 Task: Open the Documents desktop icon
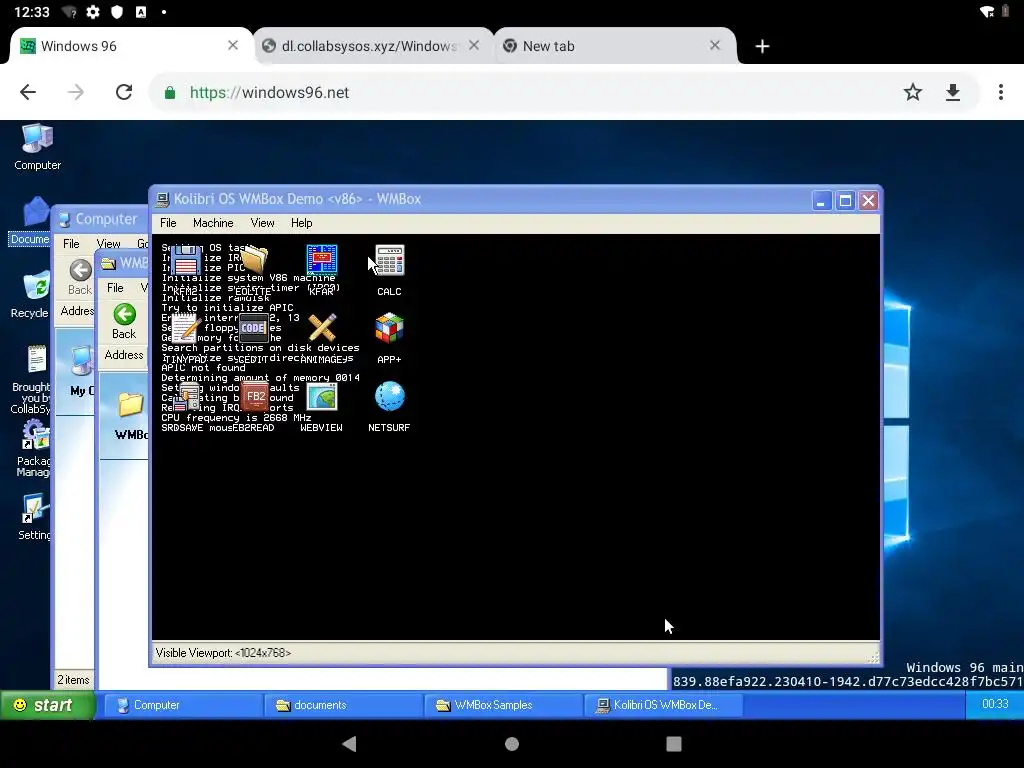(30, 221)
